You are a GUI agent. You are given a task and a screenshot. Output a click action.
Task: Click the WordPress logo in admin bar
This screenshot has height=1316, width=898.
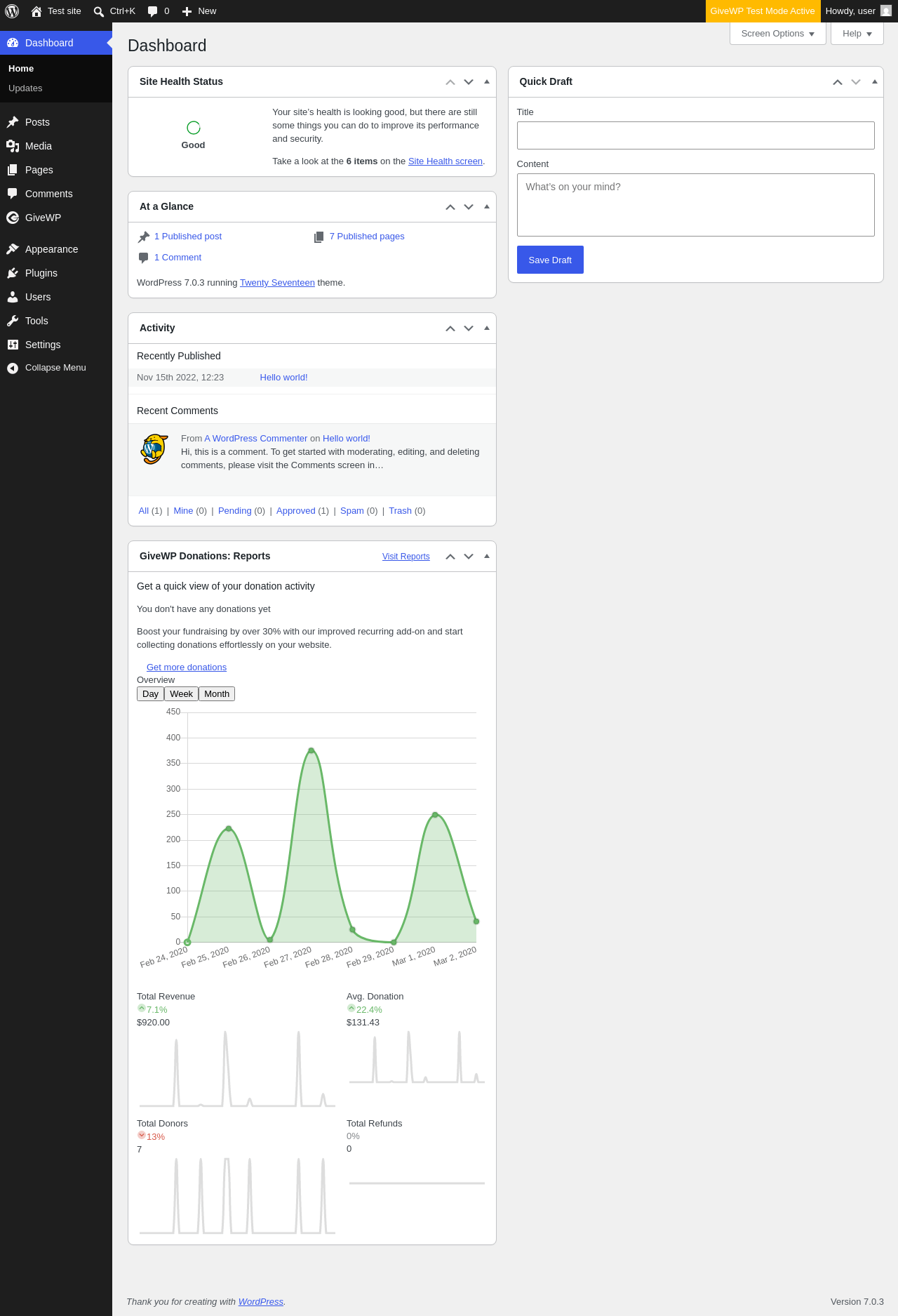tap(12, 11)
